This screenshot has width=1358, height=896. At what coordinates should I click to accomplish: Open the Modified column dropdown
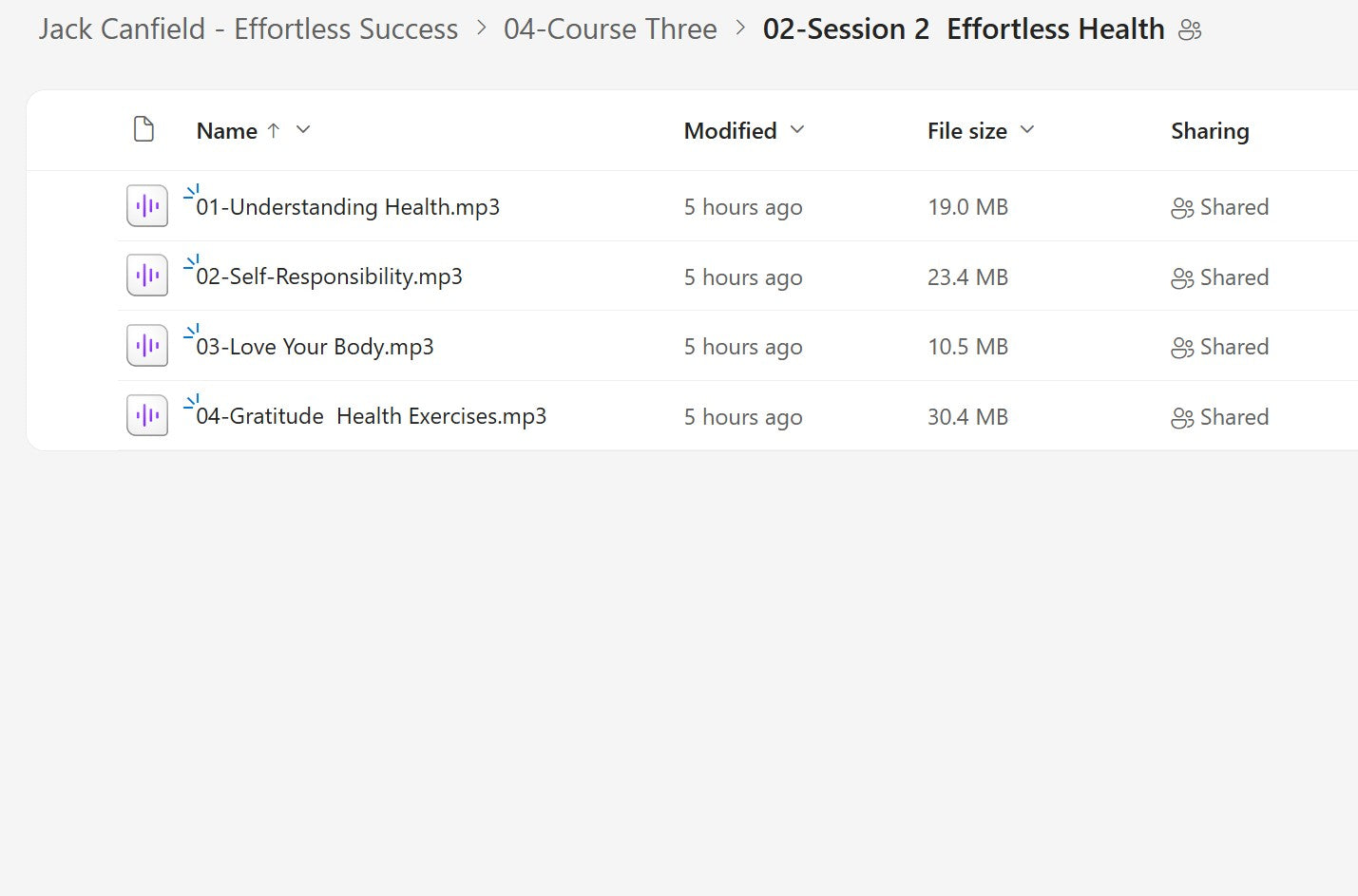796,130
